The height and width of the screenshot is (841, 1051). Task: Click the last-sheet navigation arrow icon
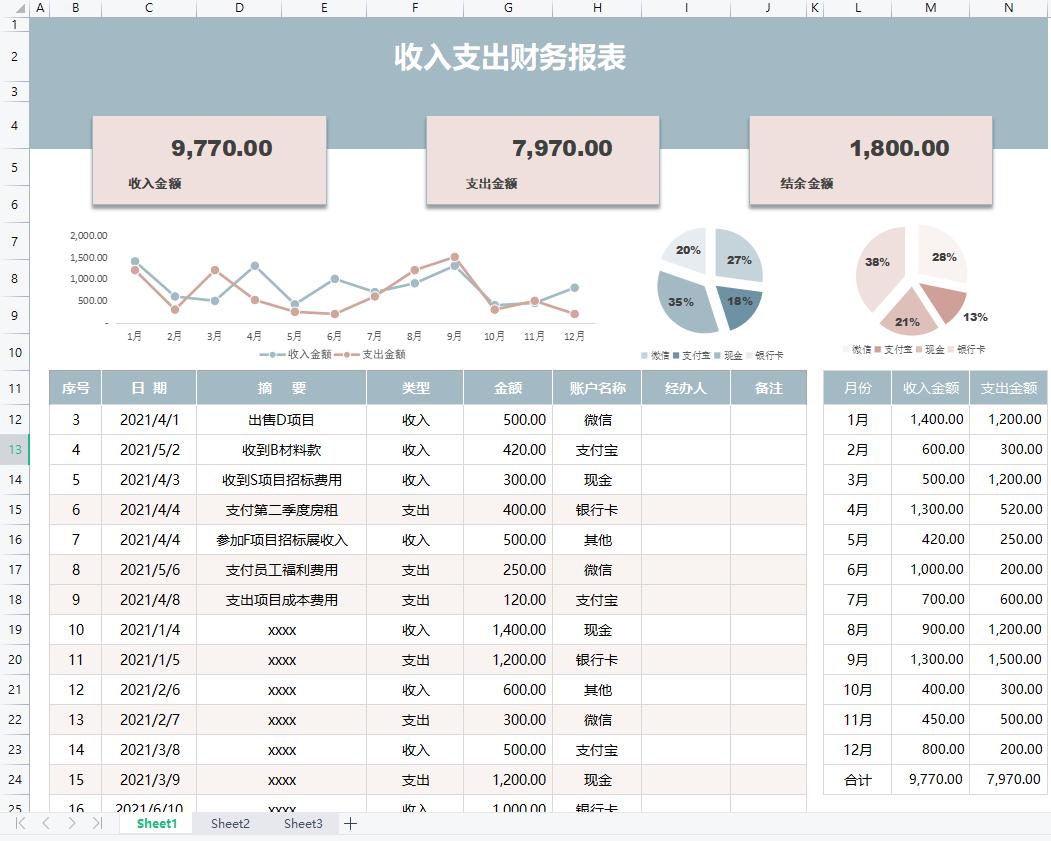coord(96,823)
